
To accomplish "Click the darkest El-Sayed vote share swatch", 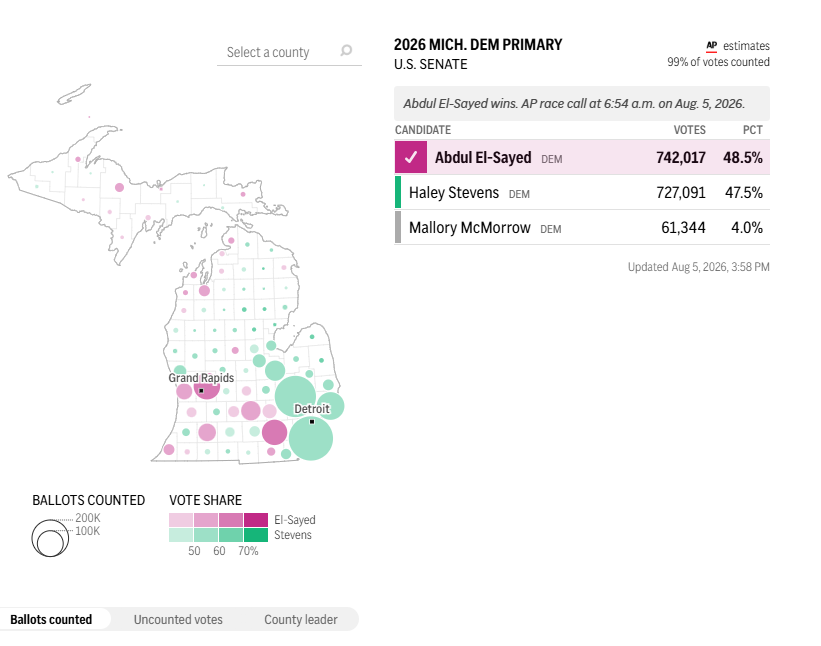I will click(256, 520).
